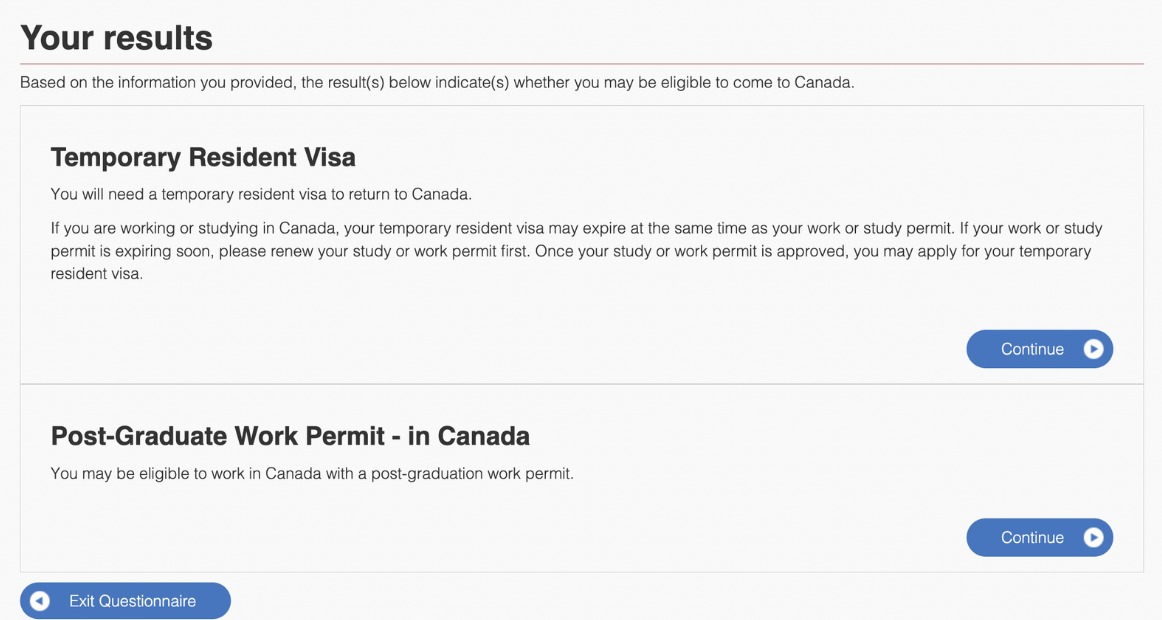The height and width of the screenshot is (620, 1162).
Task: Click the "Continue" label in the Post-Graduate Work Permit panel
Action: click(x=1032, y=537)
